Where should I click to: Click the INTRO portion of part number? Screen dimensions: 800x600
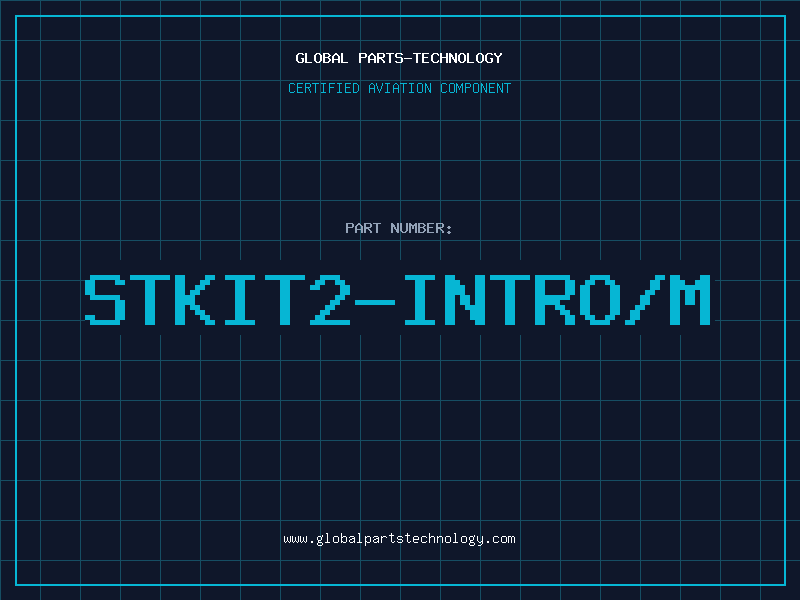(513, 300)
